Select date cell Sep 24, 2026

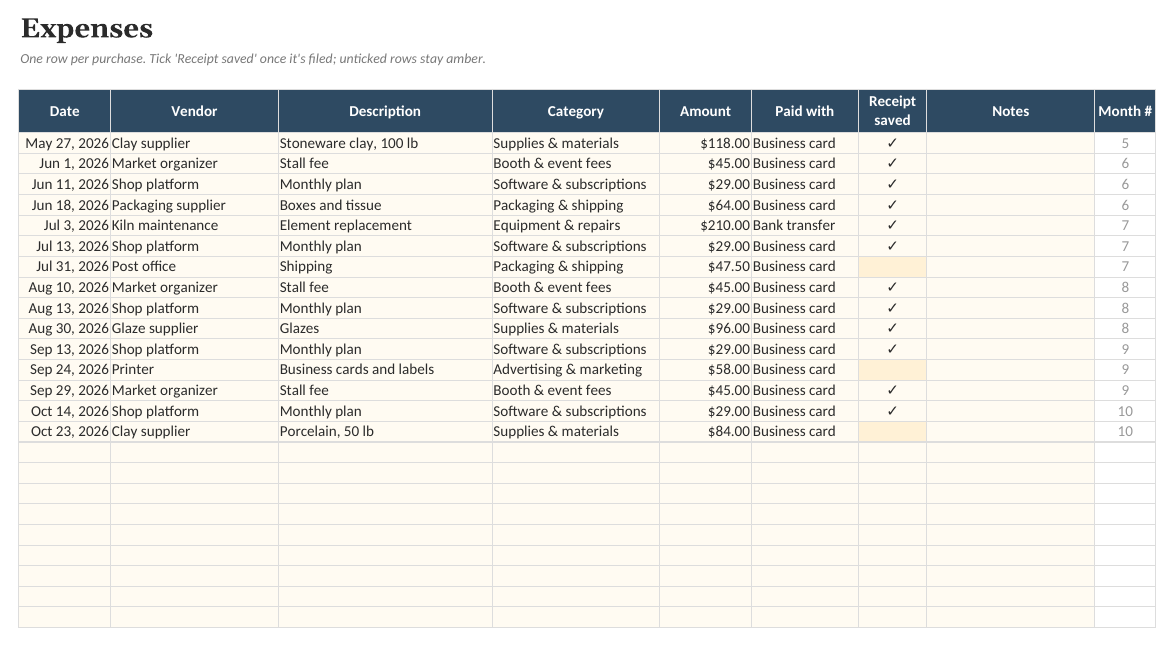tap(64, 370)
